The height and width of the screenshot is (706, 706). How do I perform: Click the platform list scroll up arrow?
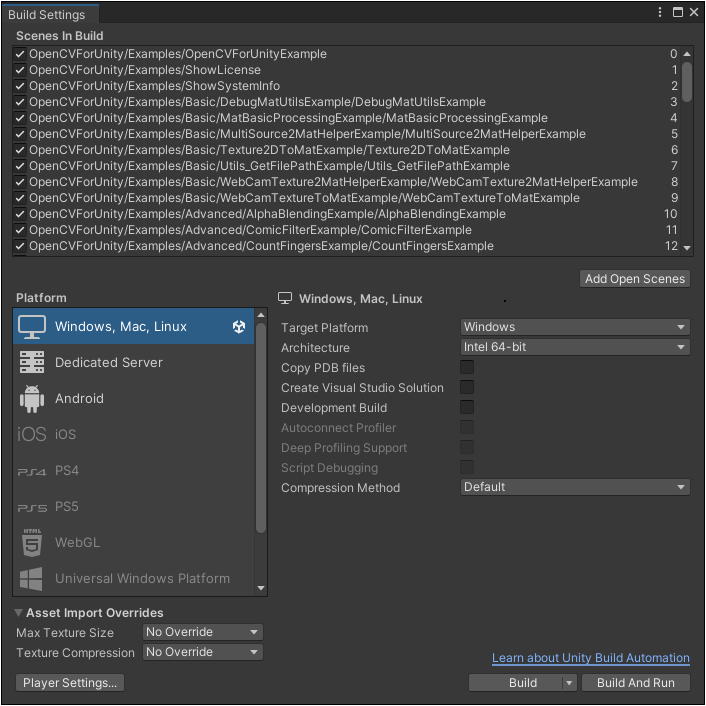(261, 315)
